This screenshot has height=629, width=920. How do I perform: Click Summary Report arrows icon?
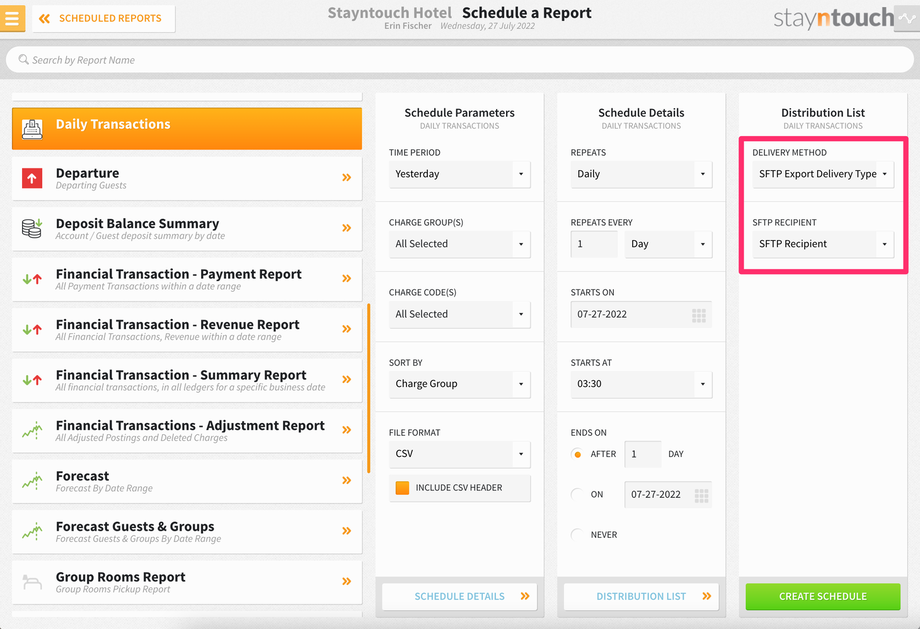32,380
